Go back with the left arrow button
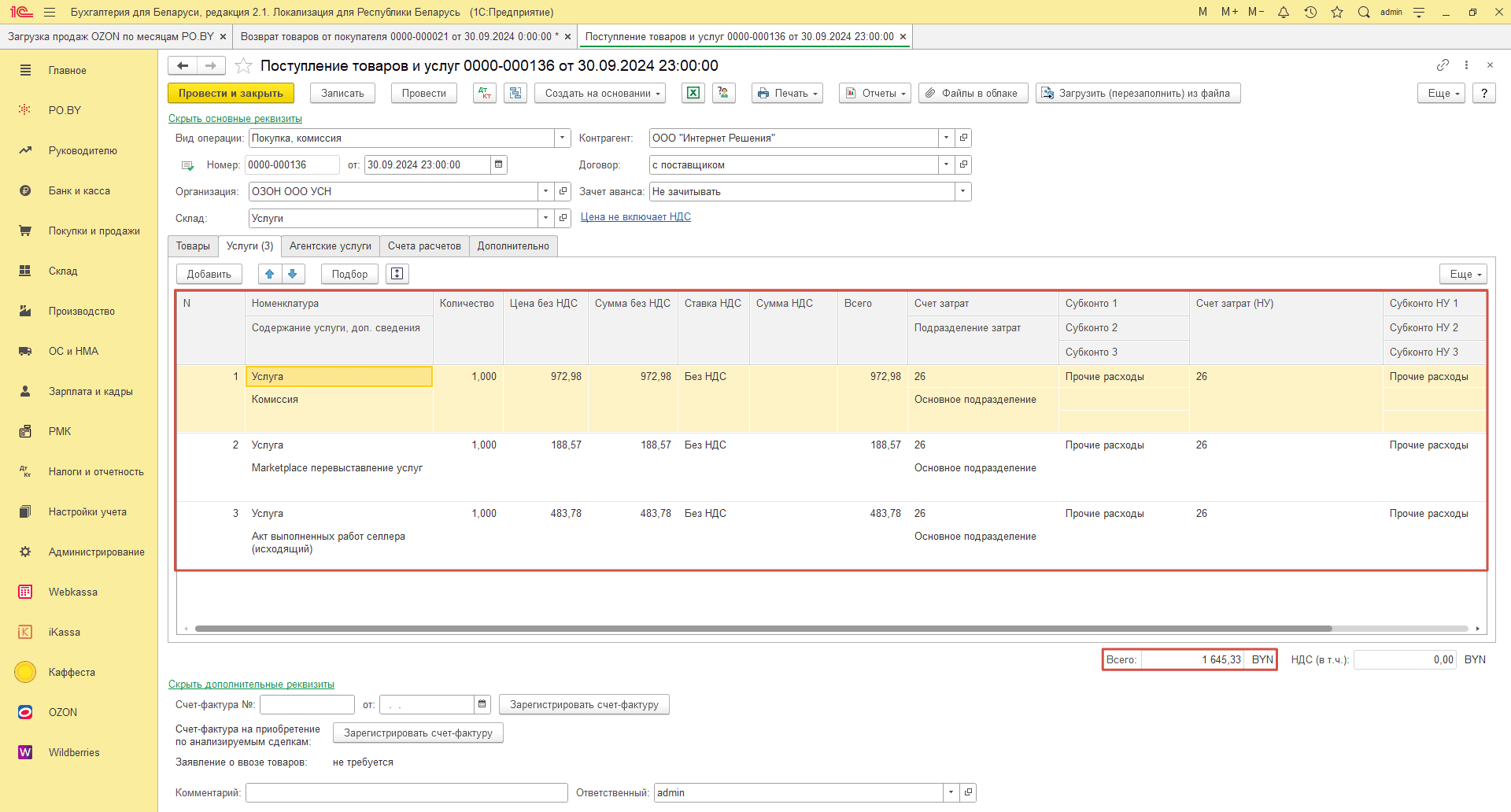 coord(183,65)
